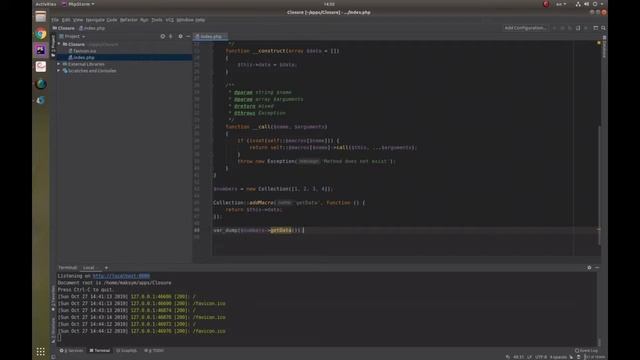The image size is (640, 360).
Task: Click the toolbar icon left of search magnifier
Action: coord(596,28)
